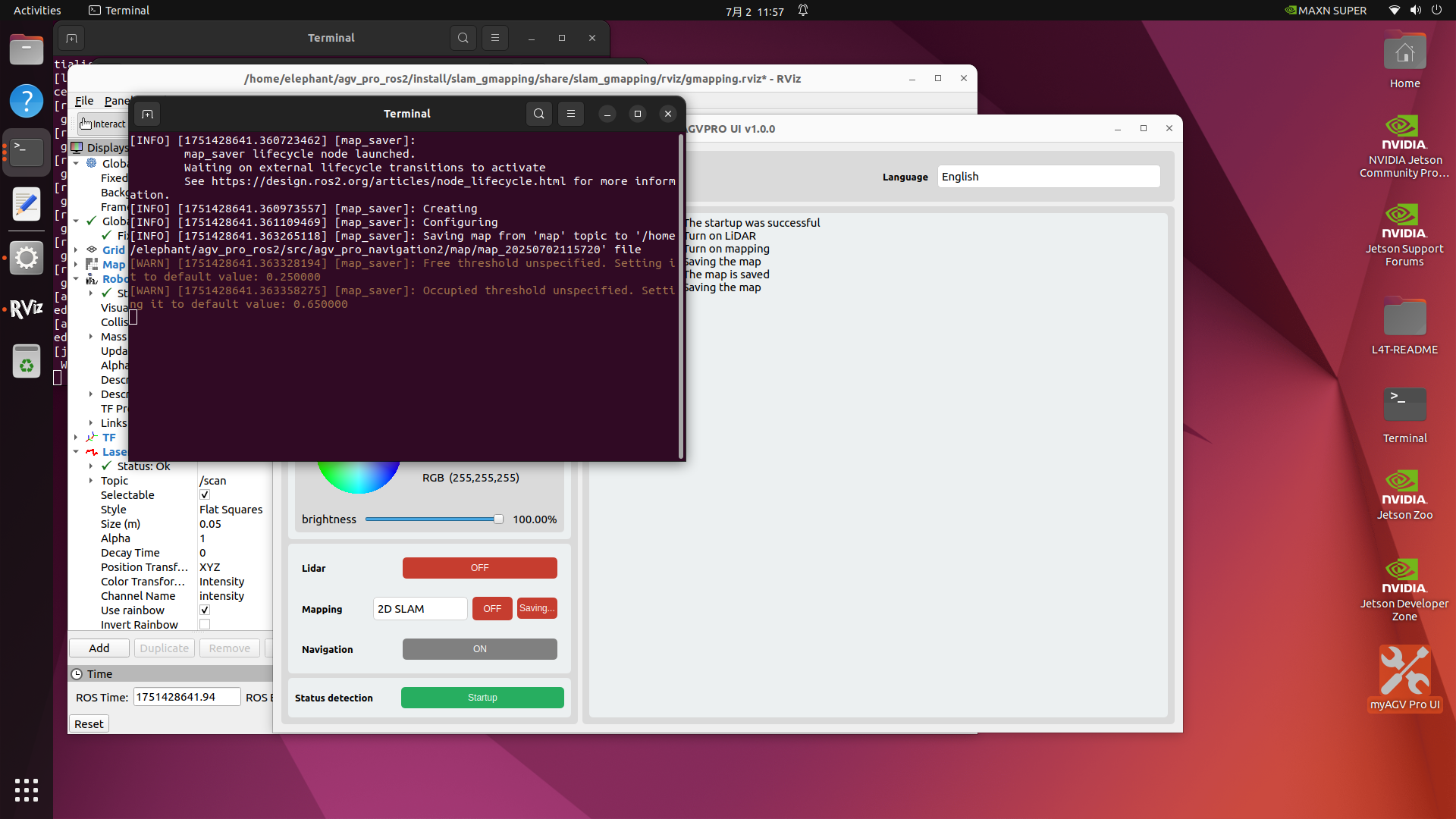Image resolution: width=1456 pixels, height=819 pixels.
Task: Click the Saving... button
Action: click(537, 609)
